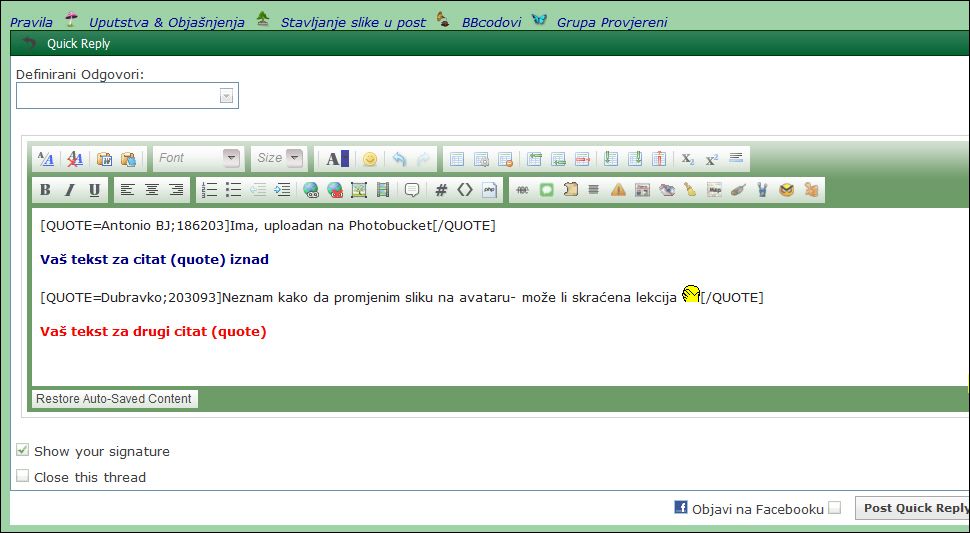Toggle source mode switch editor icon
The width and height of the screenshot is (970, 533).
tap(46, 159)
